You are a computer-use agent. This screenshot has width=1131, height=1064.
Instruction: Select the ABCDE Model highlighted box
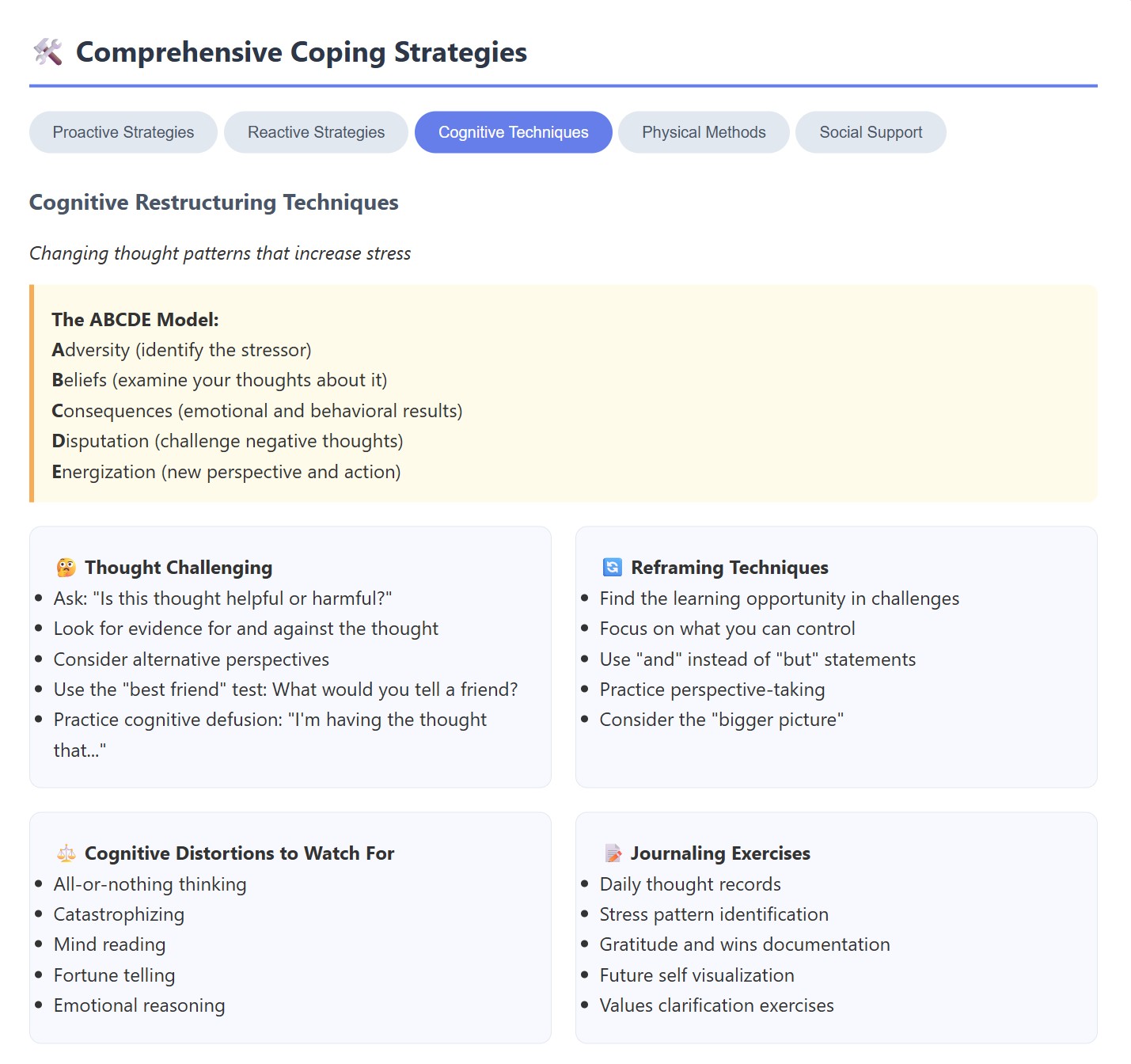pos(564,394)
